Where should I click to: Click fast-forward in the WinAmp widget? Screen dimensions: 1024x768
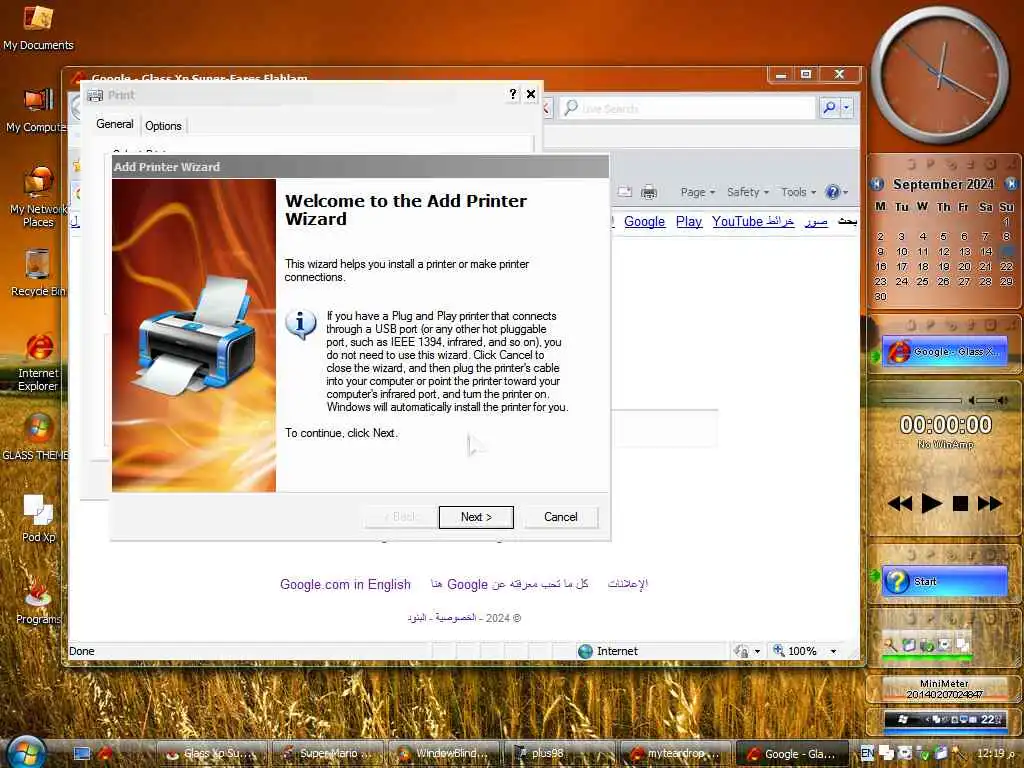pos(989,504)
